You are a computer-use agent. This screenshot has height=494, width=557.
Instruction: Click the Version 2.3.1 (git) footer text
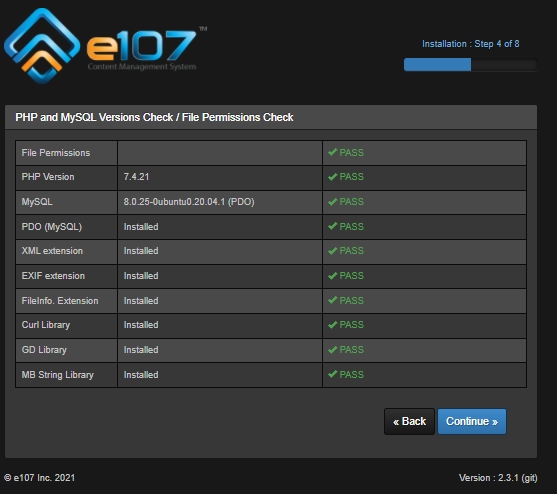498,478
